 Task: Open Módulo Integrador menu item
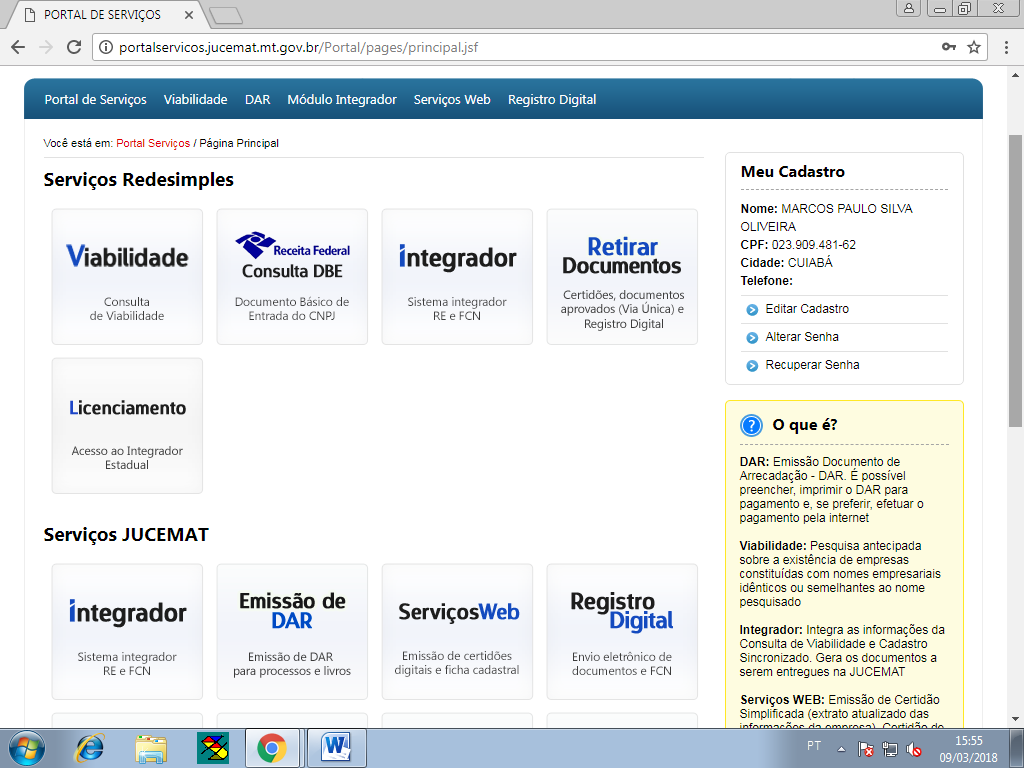point(342,99)
